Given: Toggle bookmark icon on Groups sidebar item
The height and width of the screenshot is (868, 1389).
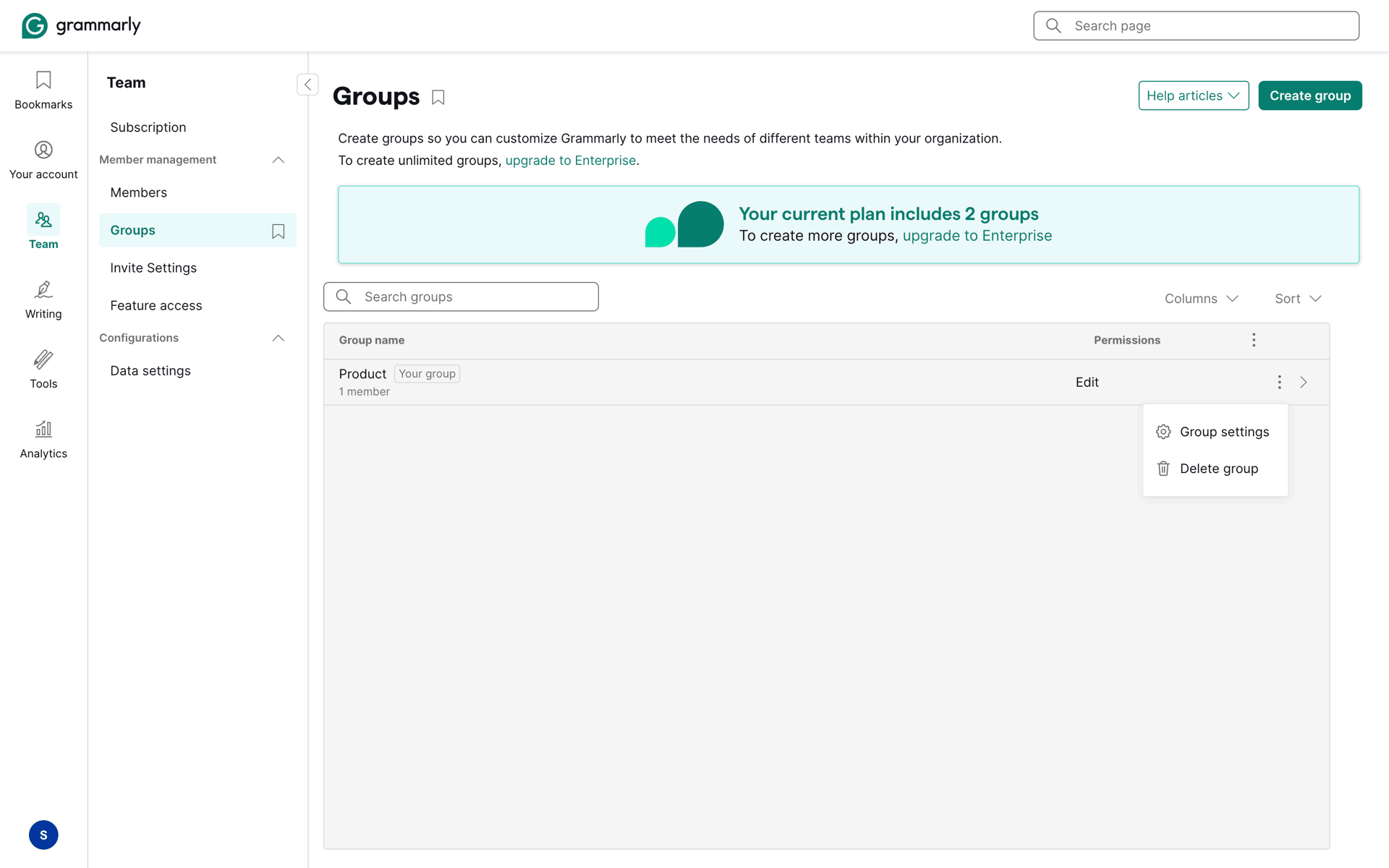Looking at the screenshot, I should click(x=278, y=231).
